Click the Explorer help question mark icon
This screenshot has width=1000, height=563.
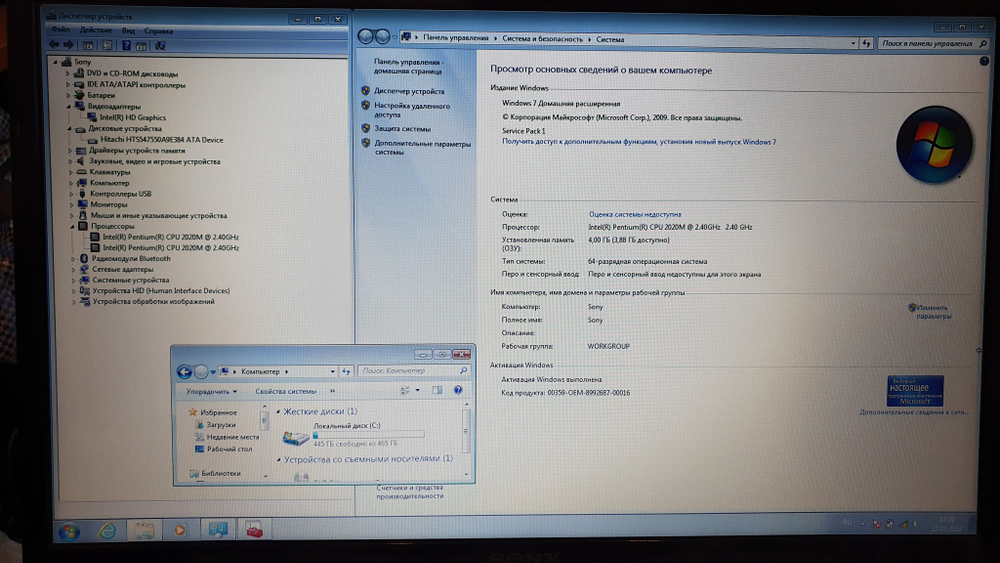coord(458,390)
